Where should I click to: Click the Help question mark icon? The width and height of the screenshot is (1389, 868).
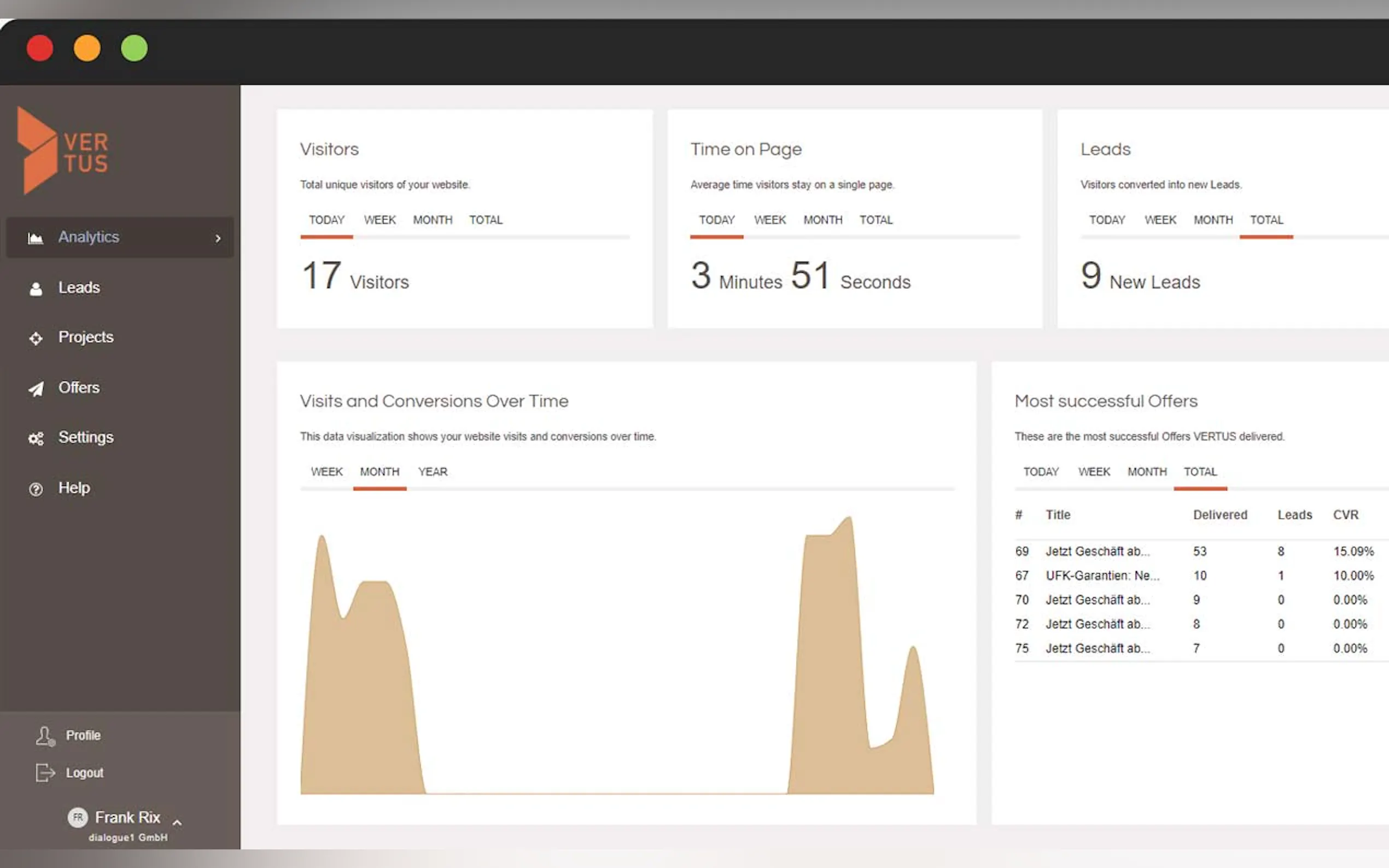click(36, 489)
